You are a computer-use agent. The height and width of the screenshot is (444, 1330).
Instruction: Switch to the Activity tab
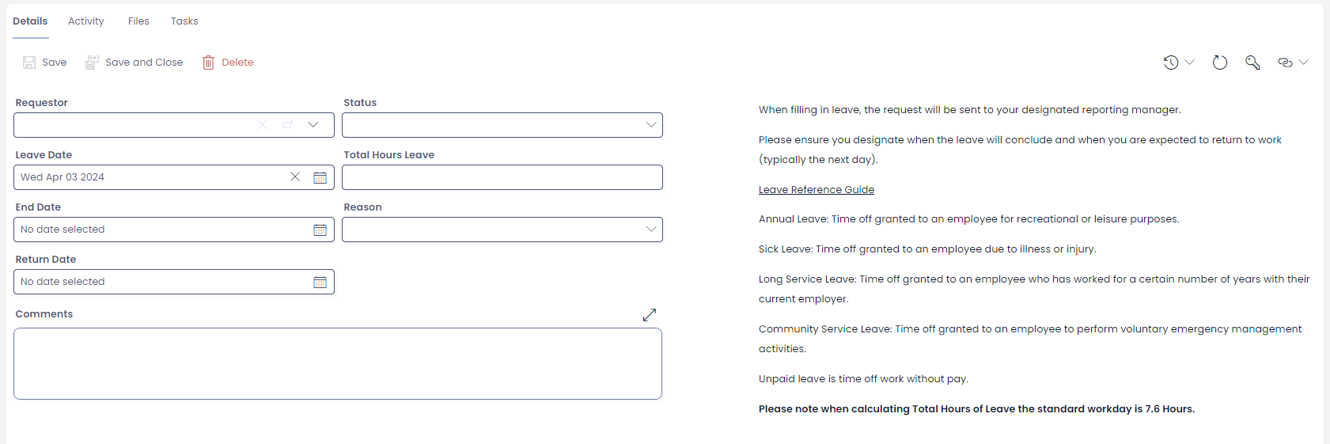coord(86,21)
